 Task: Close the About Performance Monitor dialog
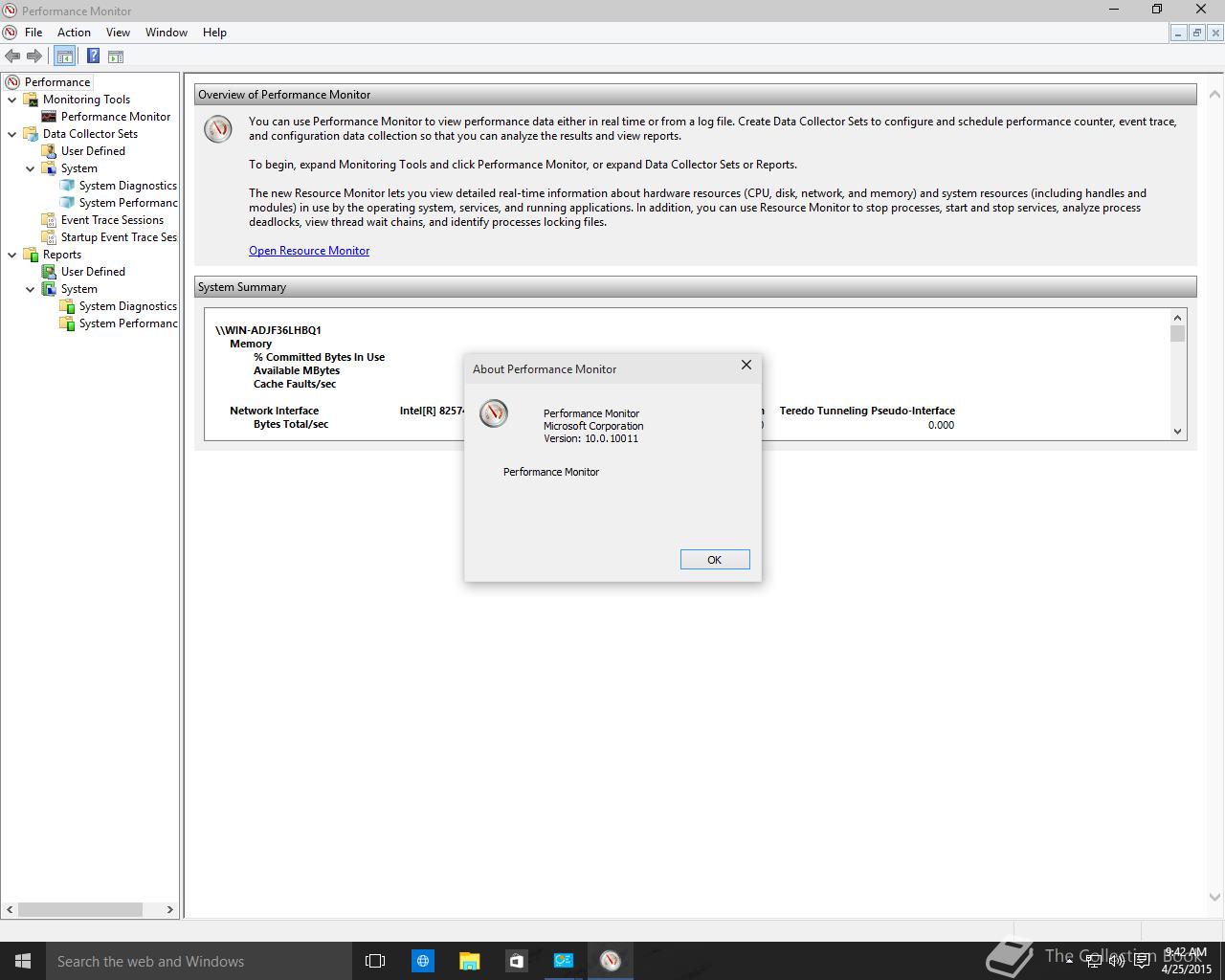(x=746, y=365)
